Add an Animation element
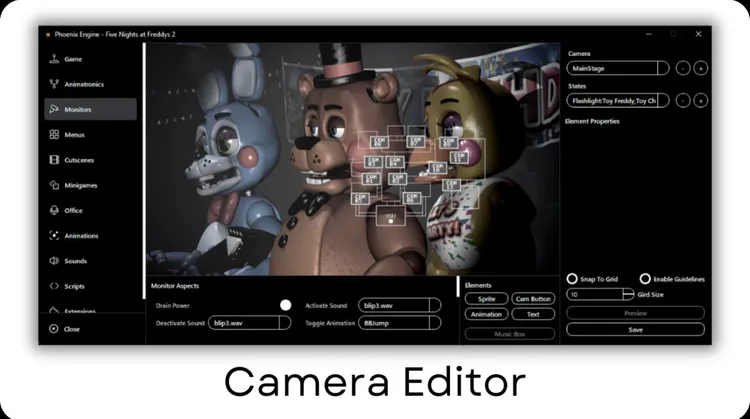Viewport: 750px width, 419px height. pyautogui.click(x=486, y=314)
